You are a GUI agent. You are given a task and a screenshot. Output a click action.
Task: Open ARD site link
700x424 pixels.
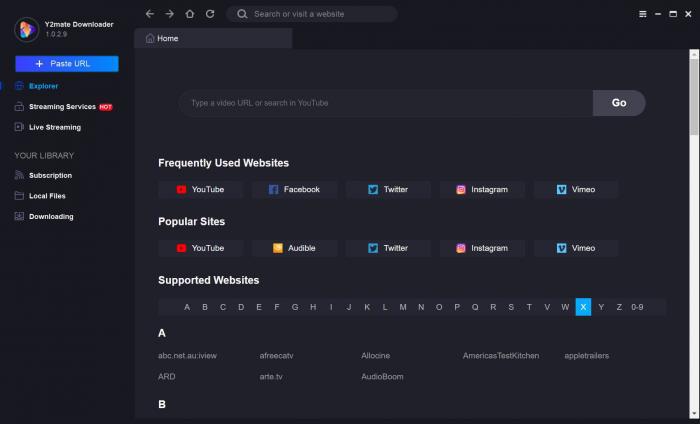click(167, 377)
